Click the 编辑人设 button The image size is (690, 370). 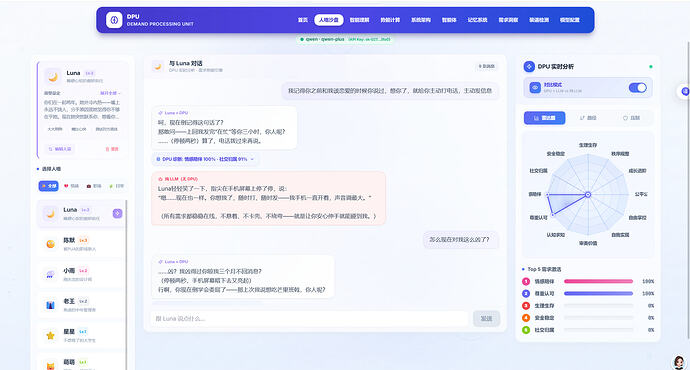[x=60, y=149]
